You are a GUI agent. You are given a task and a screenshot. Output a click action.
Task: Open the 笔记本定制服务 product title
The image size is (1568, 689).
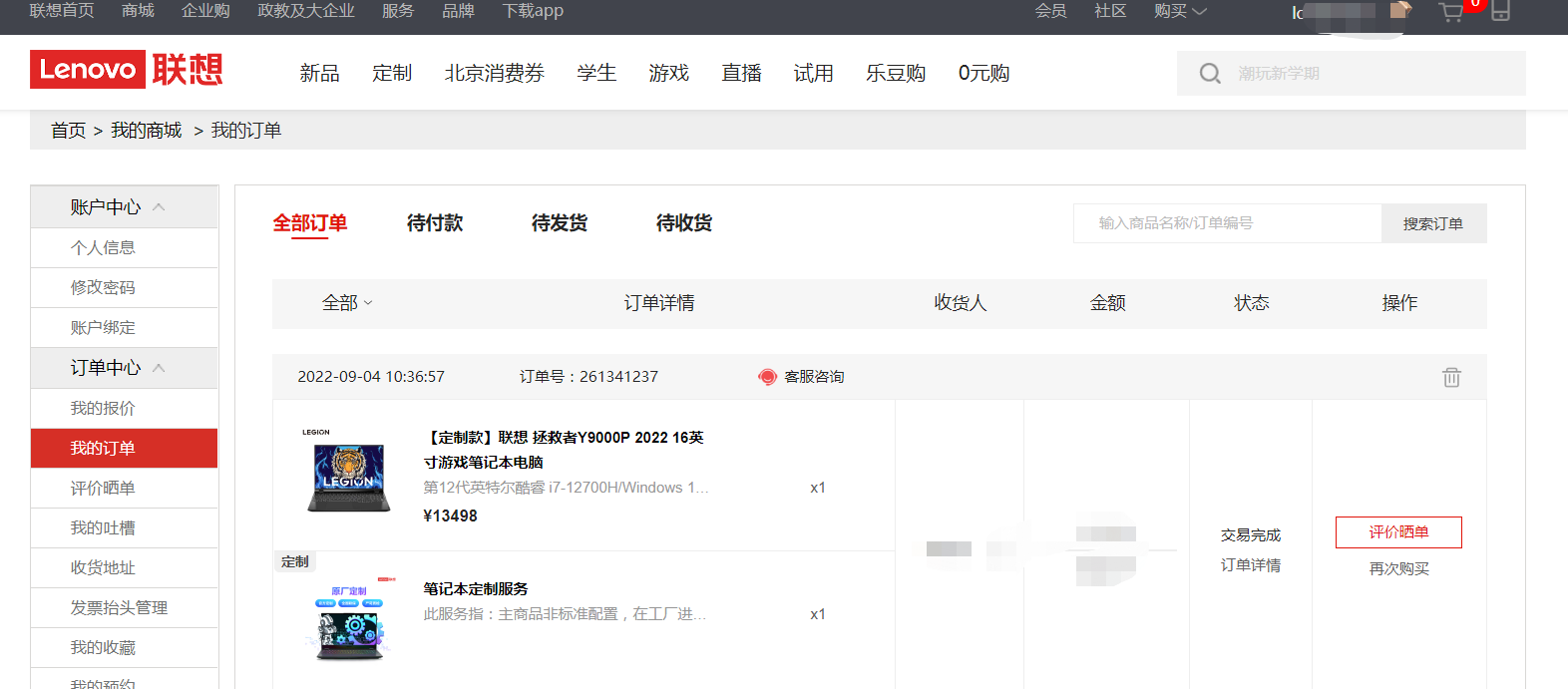point(476,589)
